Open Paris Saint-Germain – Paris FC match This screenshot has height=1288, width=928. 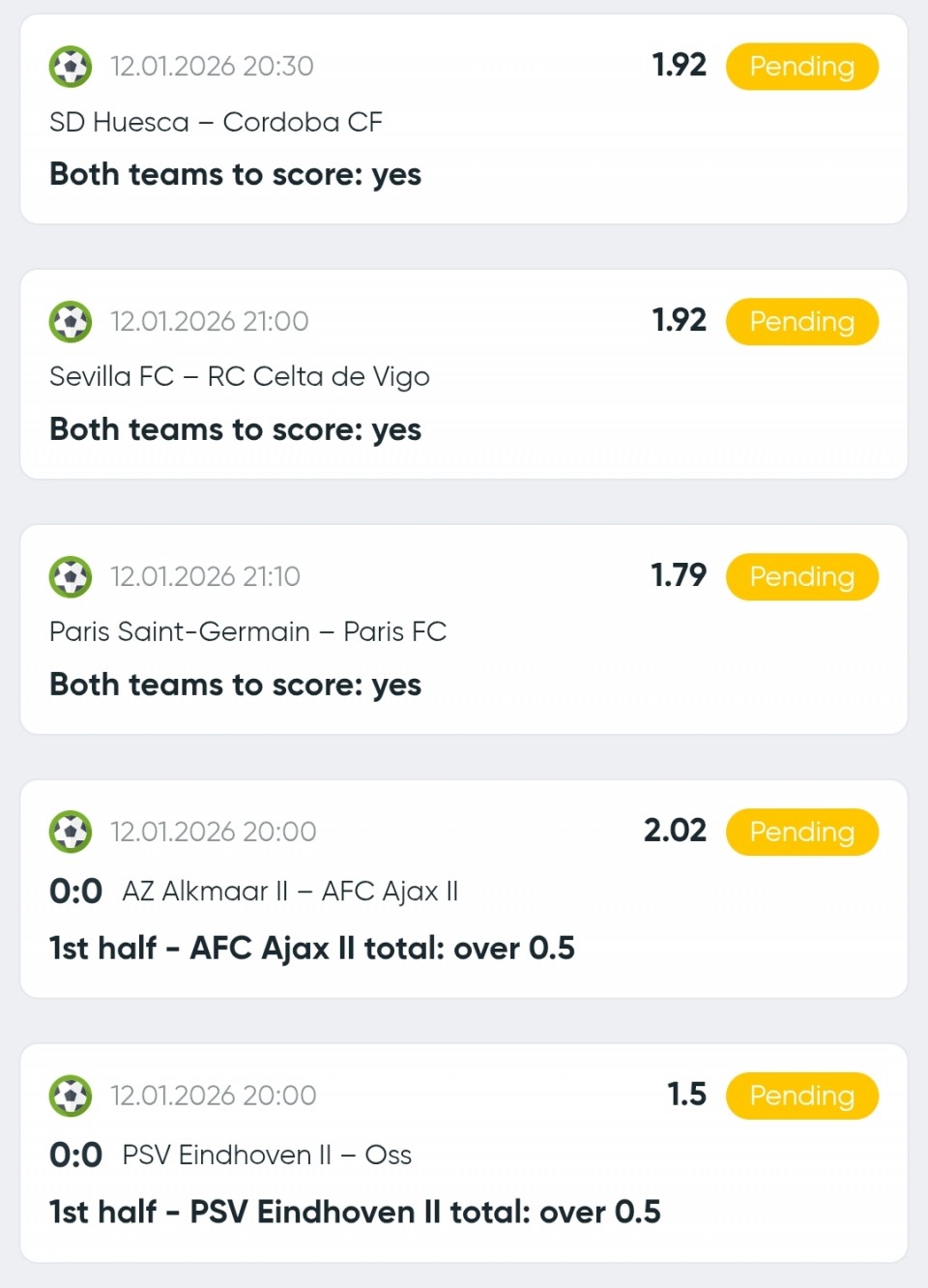(x=247, y=631)
